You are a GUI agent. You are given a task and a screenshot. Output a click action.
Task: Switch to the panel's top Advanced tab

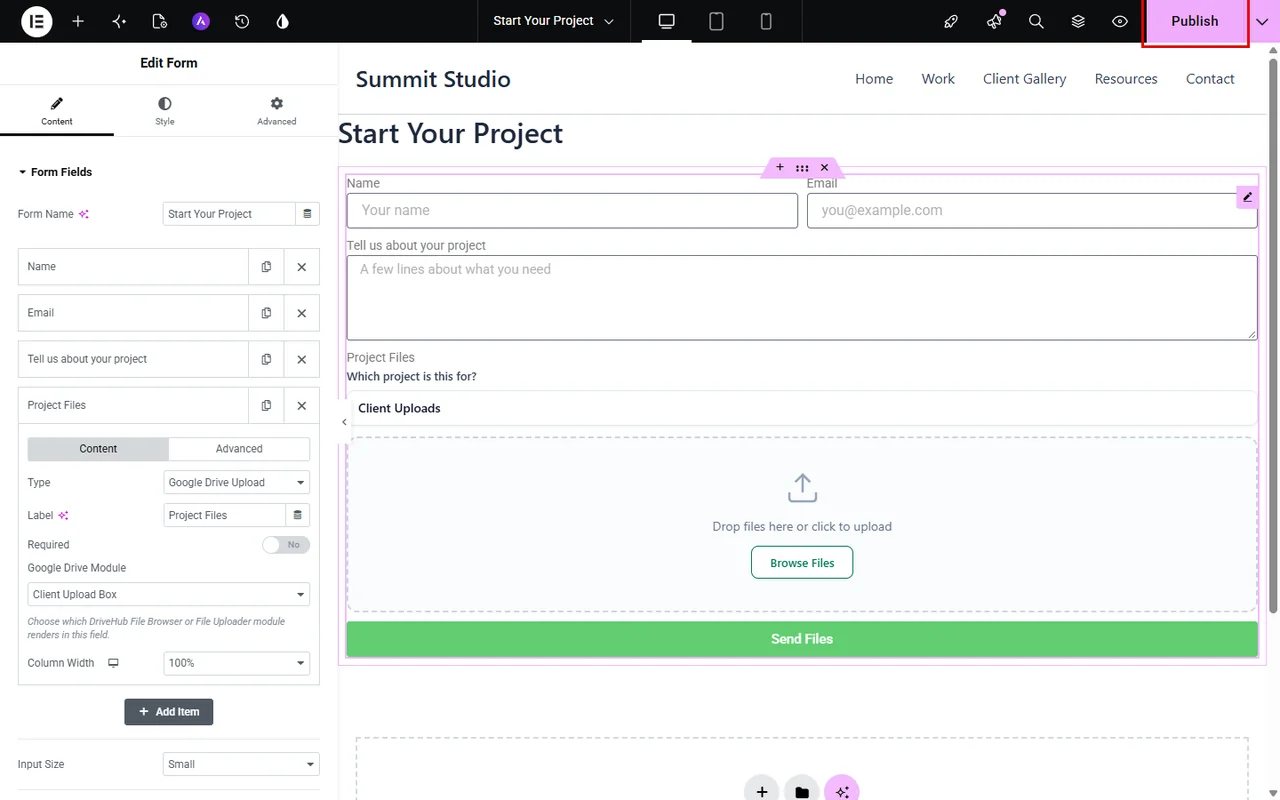point(277,110)
